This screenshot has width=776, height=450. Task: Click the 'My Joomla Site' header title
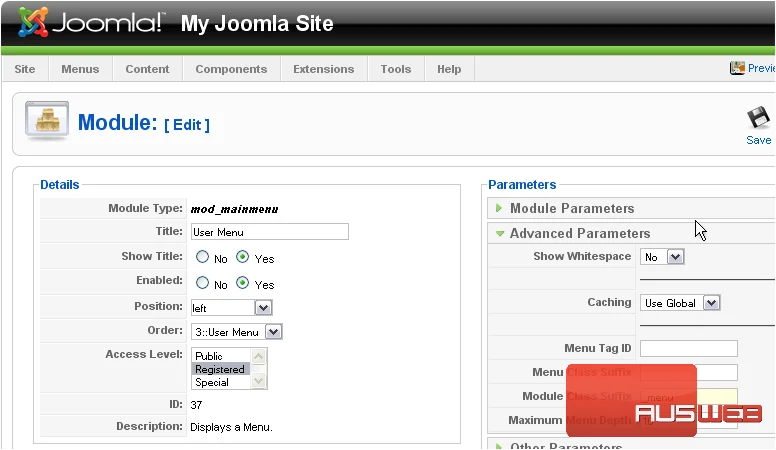point(257,23)
